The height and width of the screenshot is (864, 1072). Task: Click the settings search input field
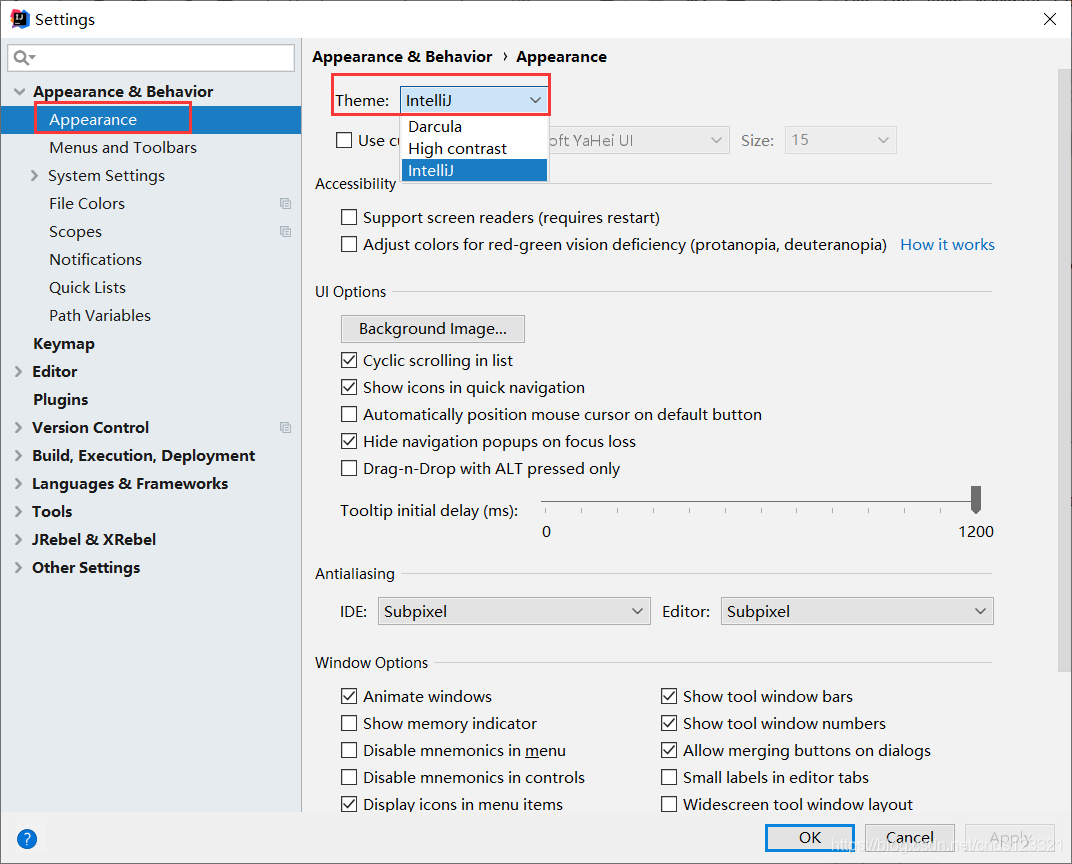tap(151, 57)
